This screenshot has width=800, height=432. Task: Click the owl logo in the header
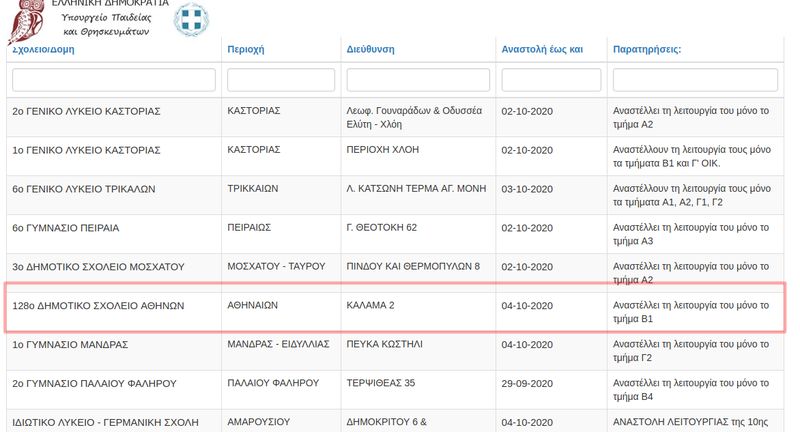click(x=26, y=20)
